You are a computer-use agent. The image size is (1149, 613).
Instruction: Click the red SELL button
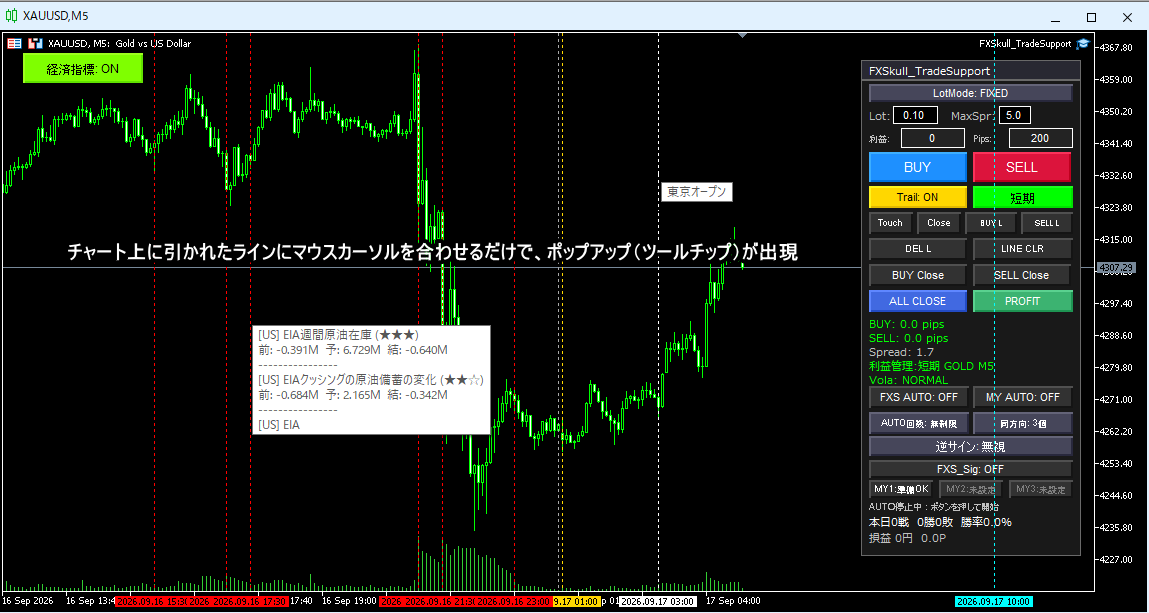pos(1022,167)
